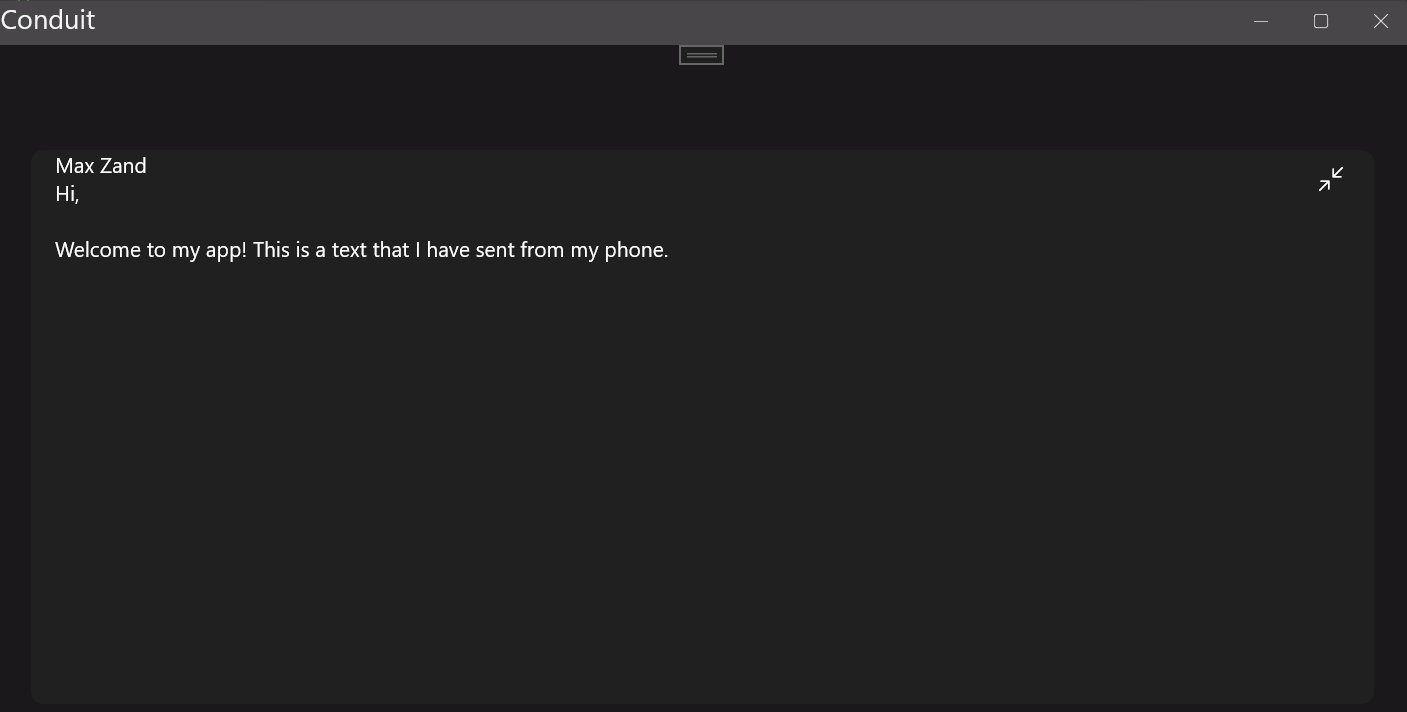
Task: Click the word "This" in the message
Action: pyautogui.click(x=272, y=250)
